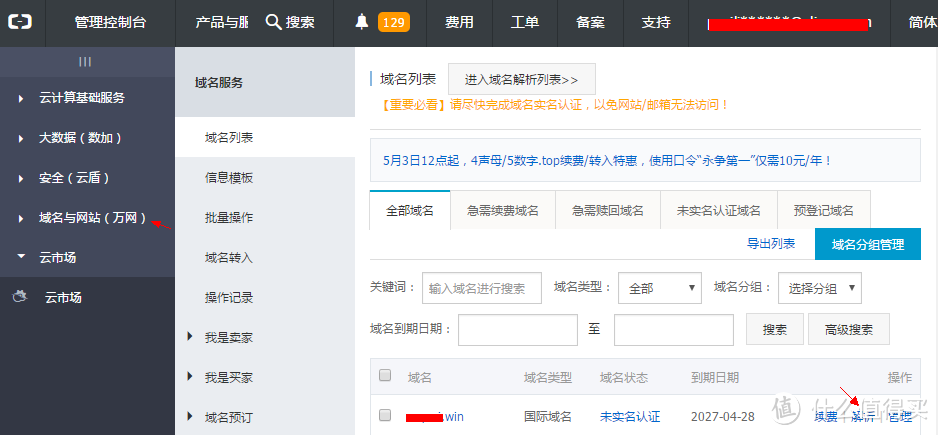Click the 简体 language selector
The image size is (938, 435).
pyautogui.click(x=921, y=23)
